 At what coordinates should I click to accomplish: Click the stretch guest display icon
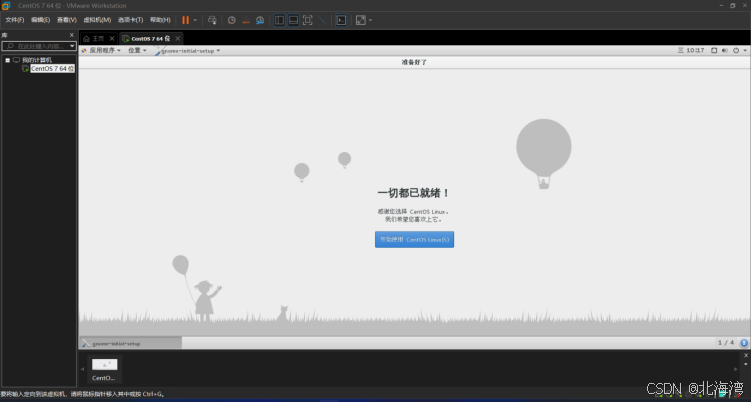click(x=361, y=20)
